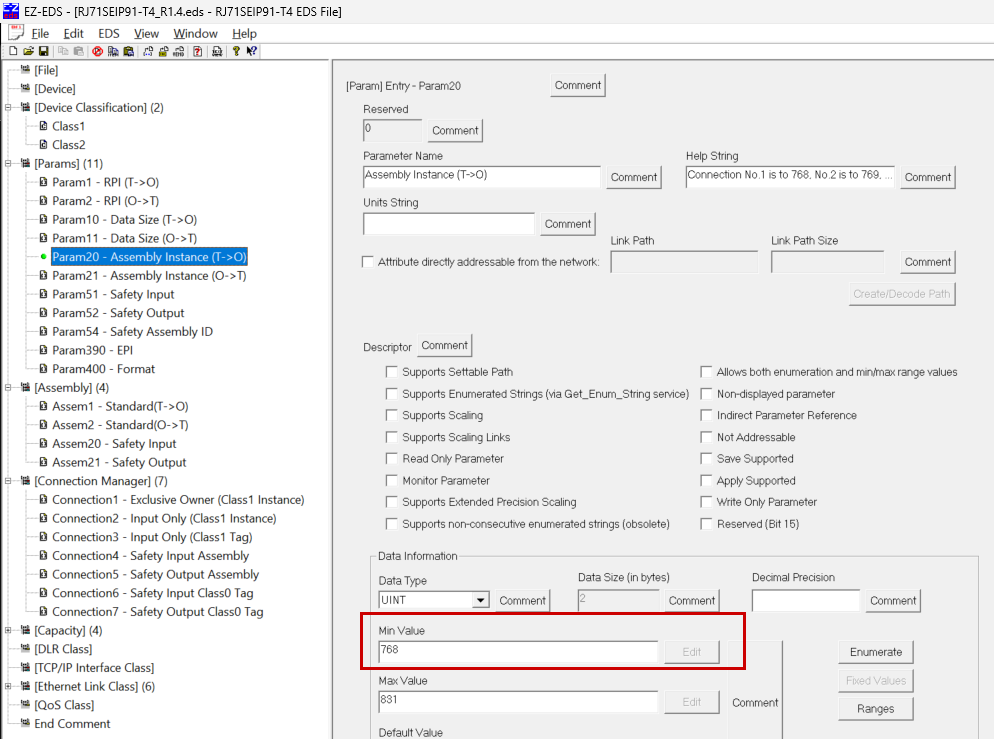This screenshot has width=994, height=739.
Task: Collapse the [Connection Manager] (7) node
Action: tap(8, 481)
